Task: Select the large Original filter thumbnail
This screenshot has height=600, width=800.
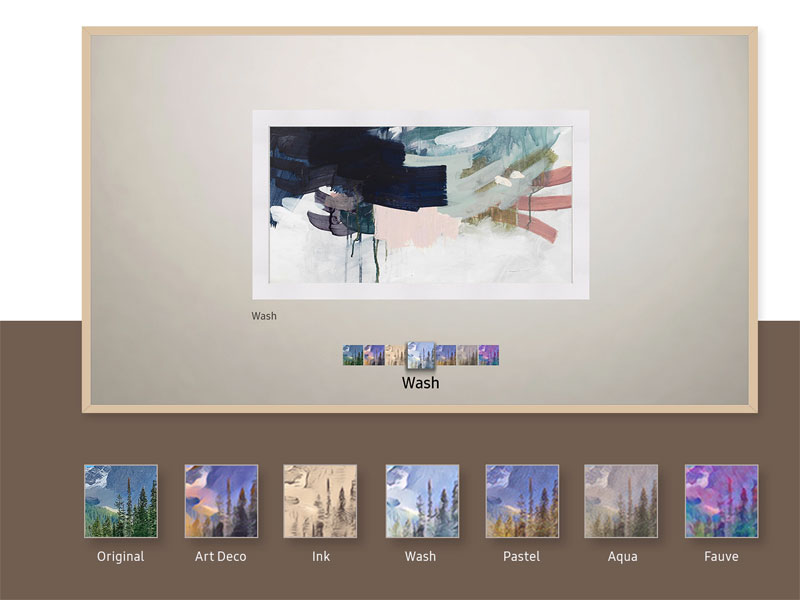Action: 121,501
